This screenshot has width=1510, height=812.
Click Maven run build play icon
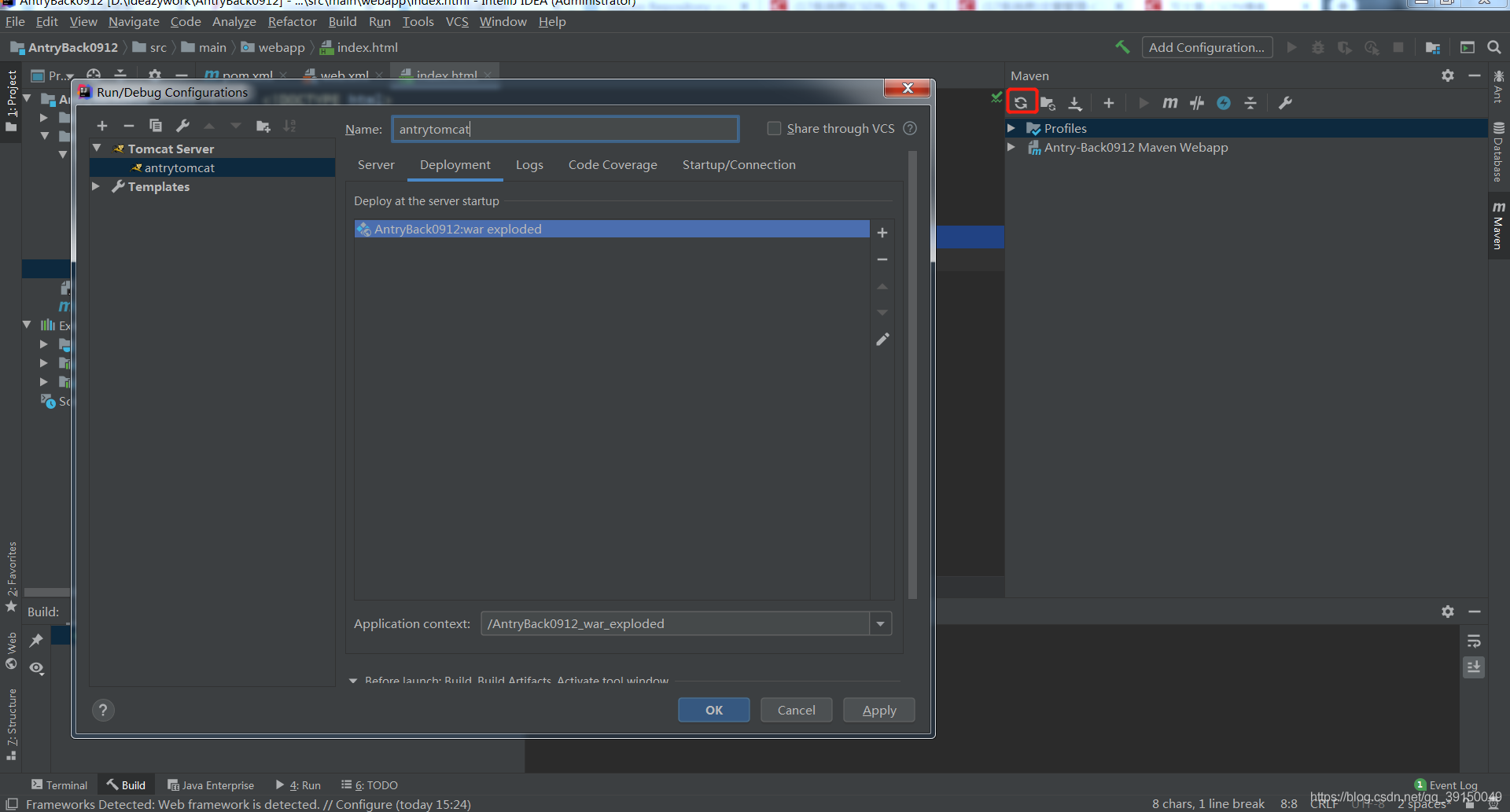tap(1144, 103)
